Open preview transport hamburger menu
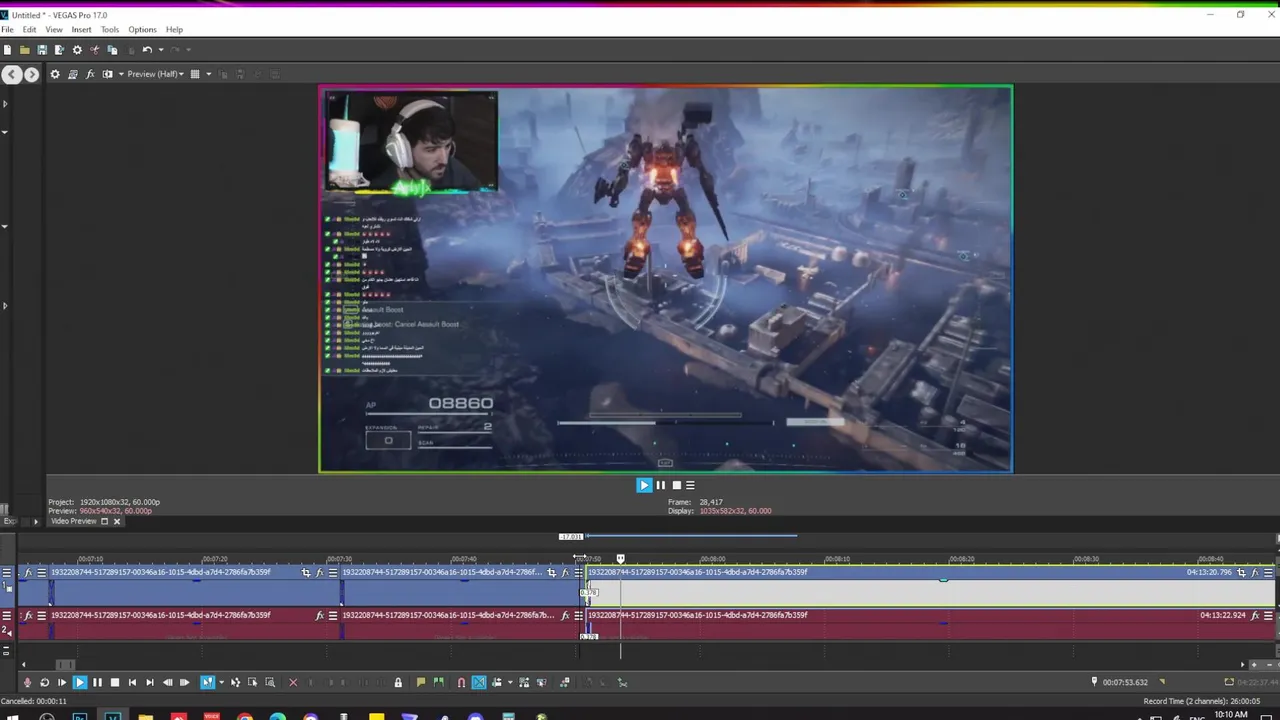Screen dimensions: 1280x720 [690, 485]
